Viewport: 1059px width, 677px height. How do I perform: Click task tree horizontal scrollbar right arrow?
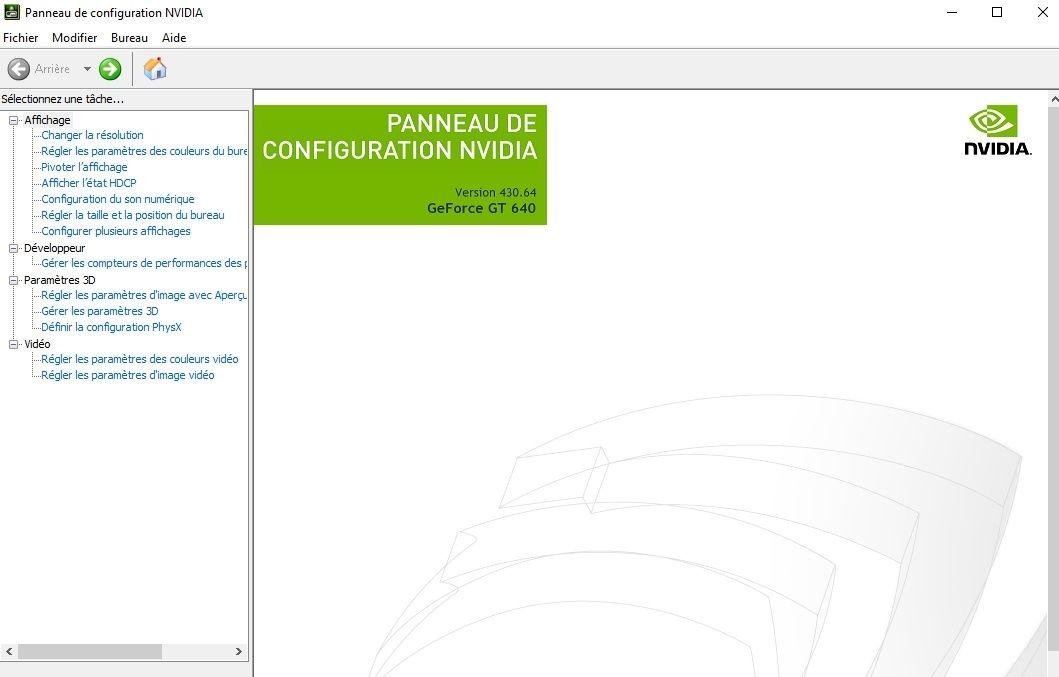click(238, 651)
